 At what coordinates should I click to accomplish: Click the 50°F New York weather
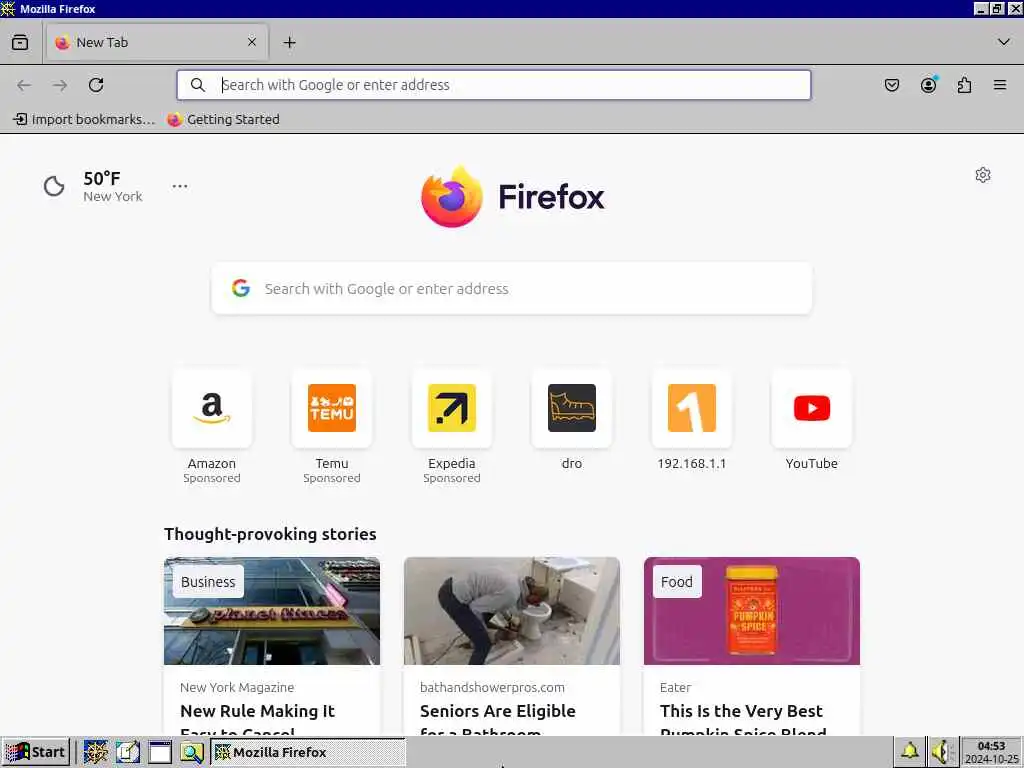click(x=112, y=186)
